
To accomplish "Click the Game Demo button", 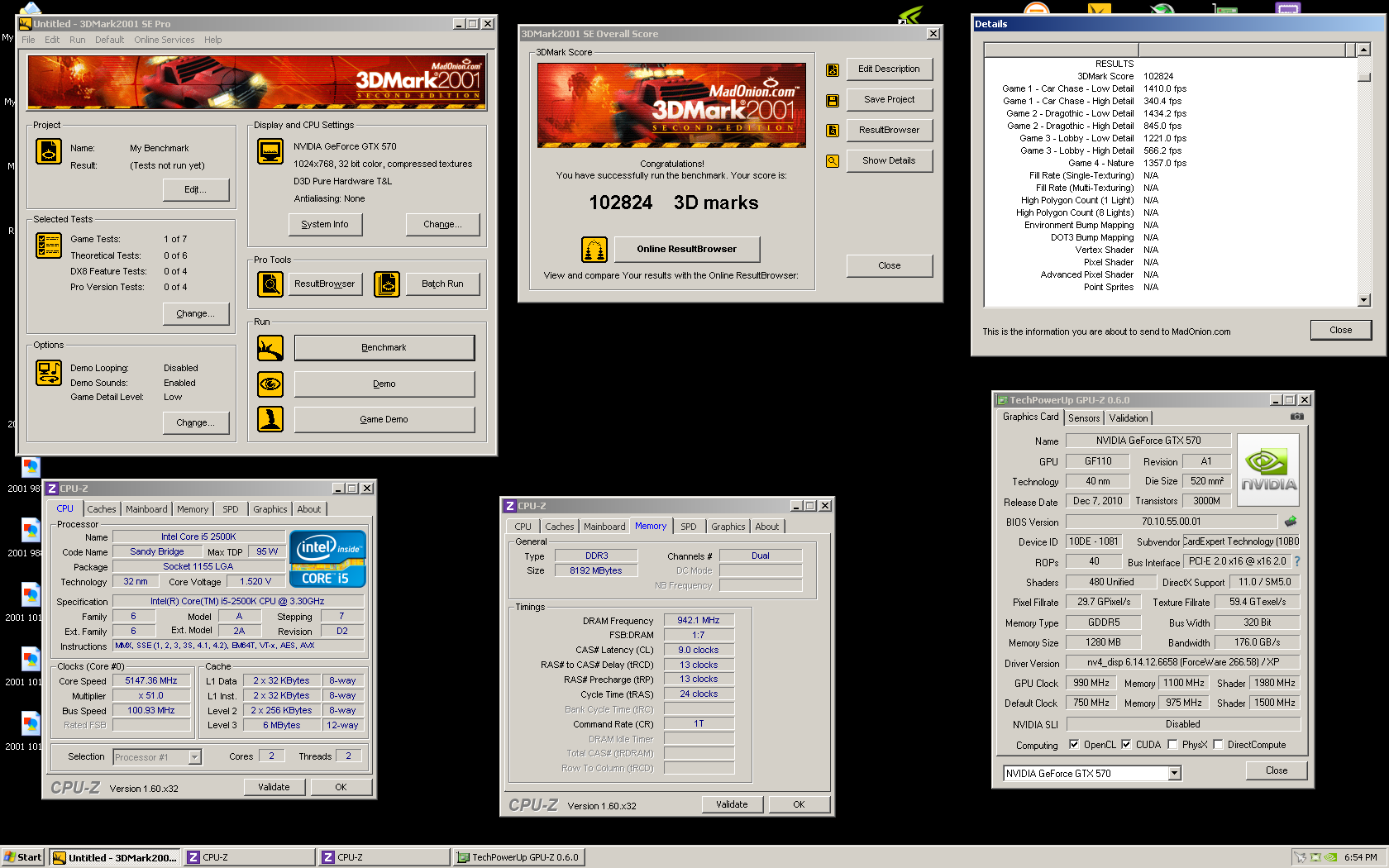I will [384, 419].
